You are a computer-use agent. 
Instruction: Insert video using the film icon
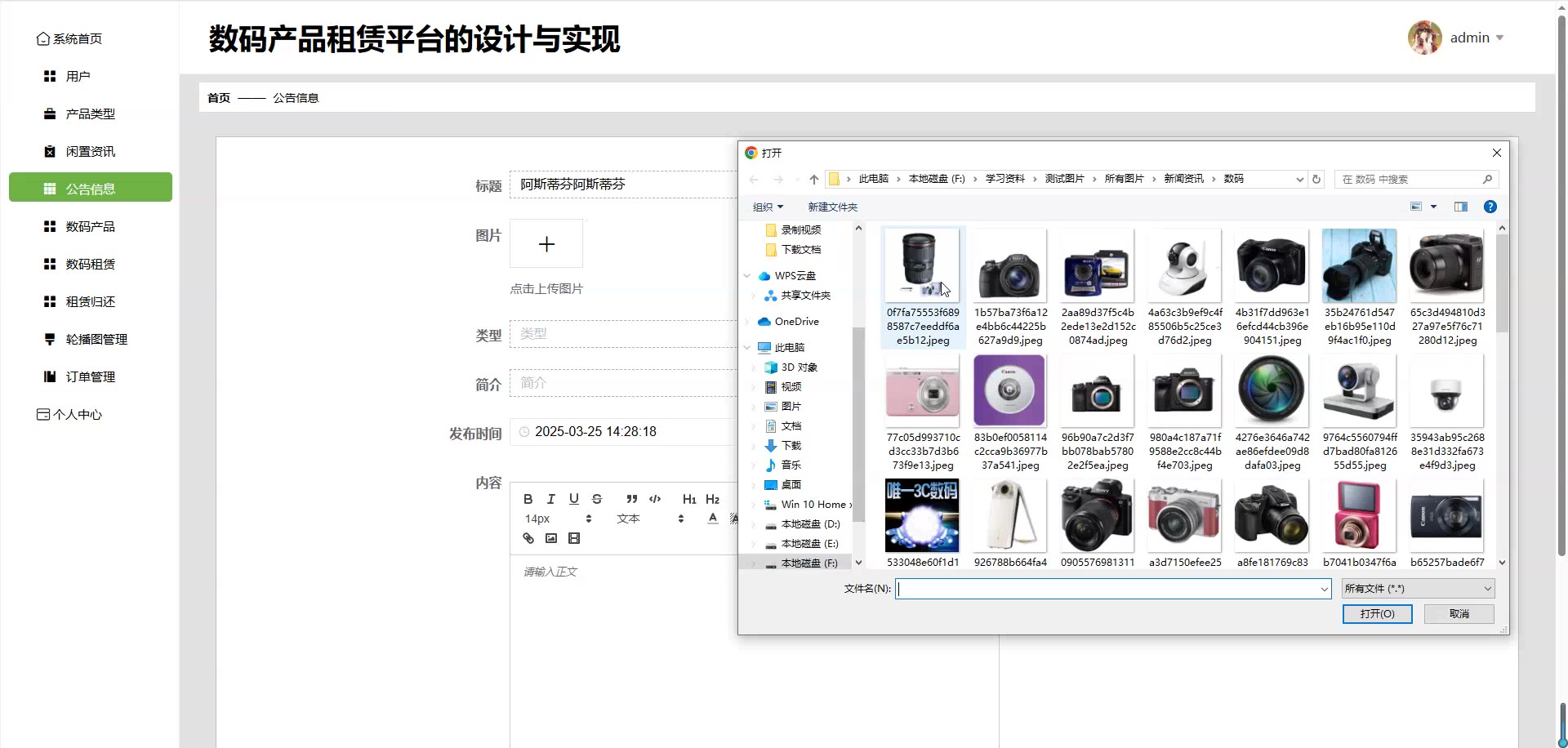point(574,538)
